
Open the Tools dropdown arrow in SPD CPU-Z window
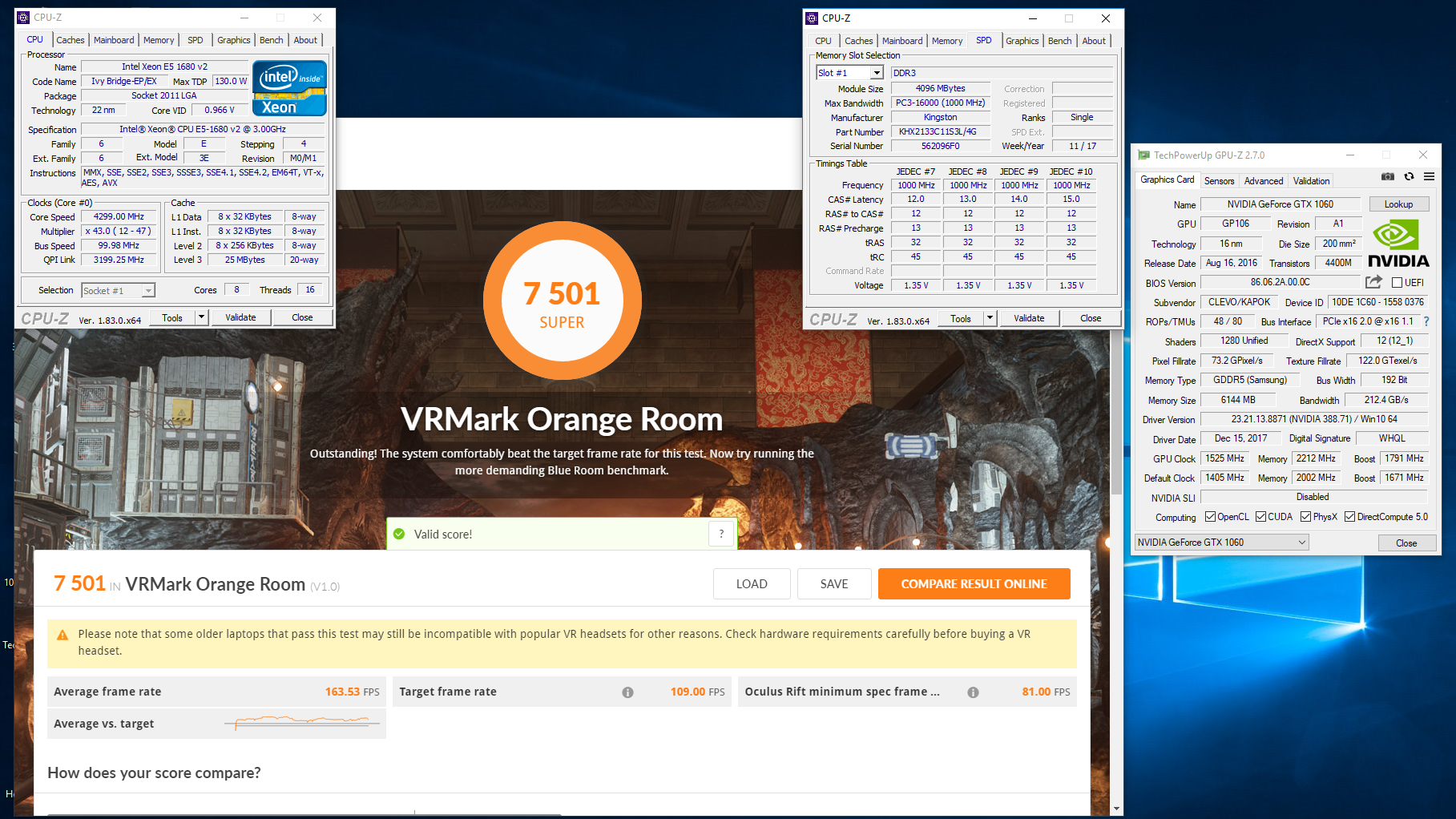tap(990, 318)
